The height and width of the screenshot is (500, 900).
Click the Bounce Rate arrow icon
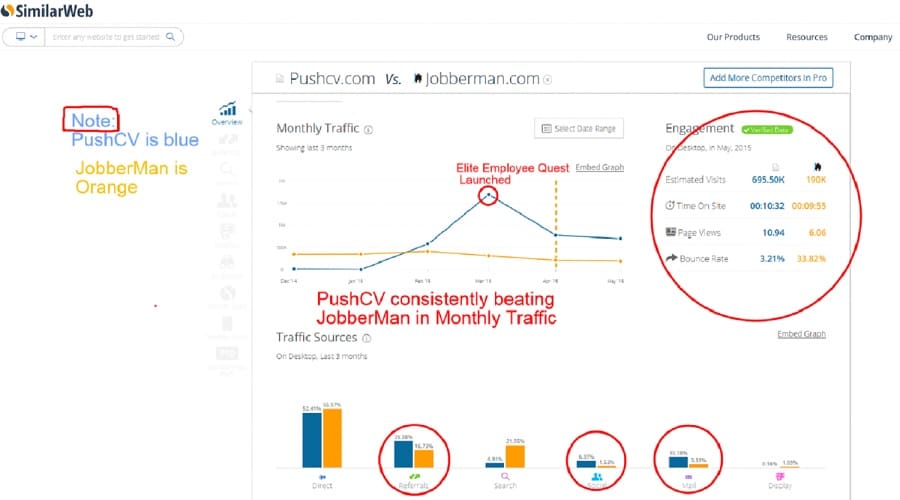[x=671, y=258]
